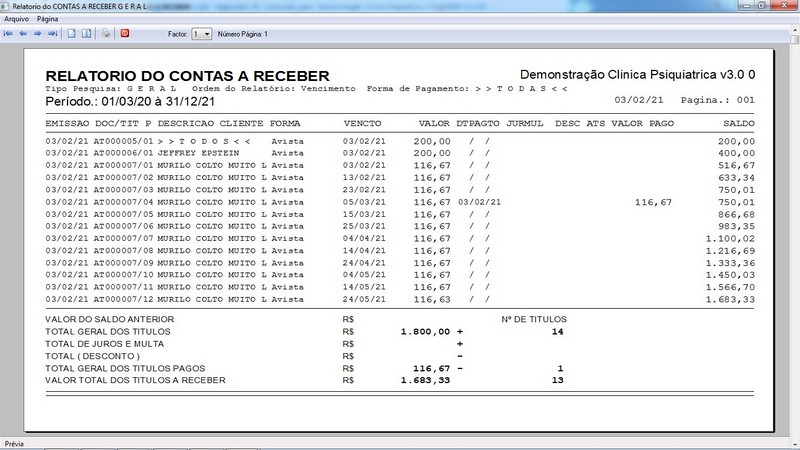
Task: Switch to single page view icon
Action: tap(71, 34)
